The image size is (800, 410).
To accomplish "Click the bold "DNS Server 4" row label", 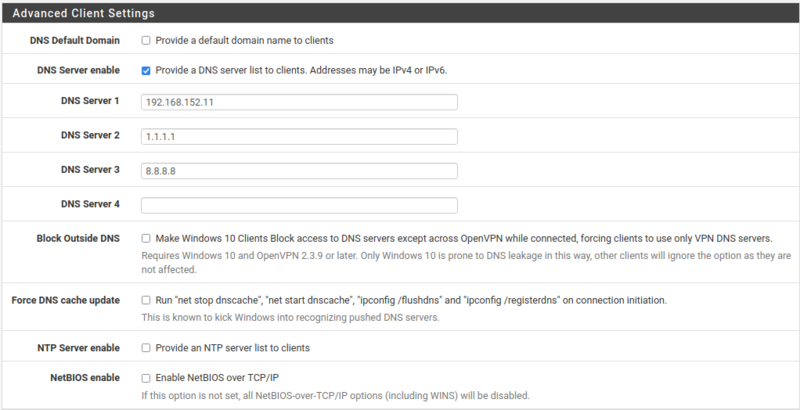I will 89,205.
